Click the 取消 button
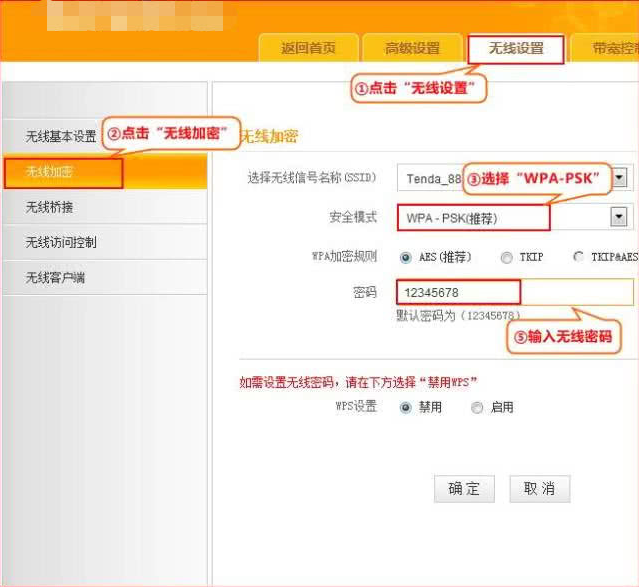 539,489
